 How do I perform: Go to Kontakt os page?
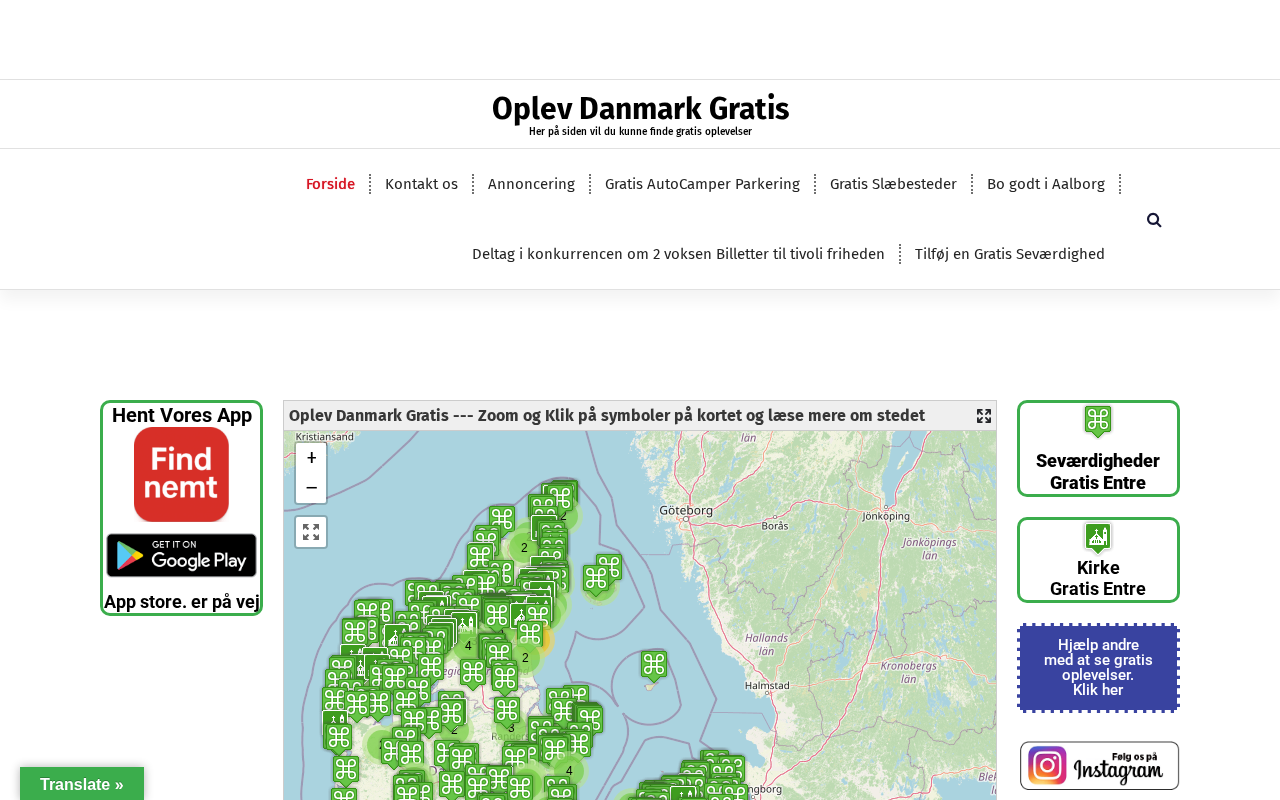pyautogui.click(x=421, y=184)
